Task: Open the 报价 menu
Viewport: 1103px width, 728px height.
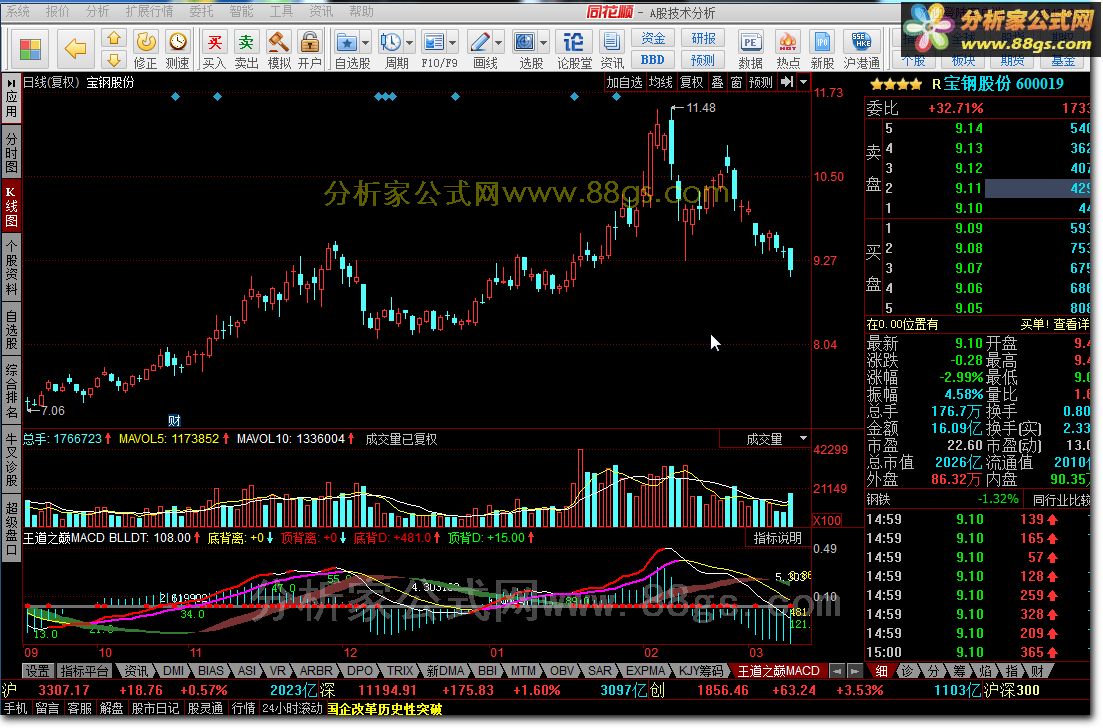Action: 58,11
